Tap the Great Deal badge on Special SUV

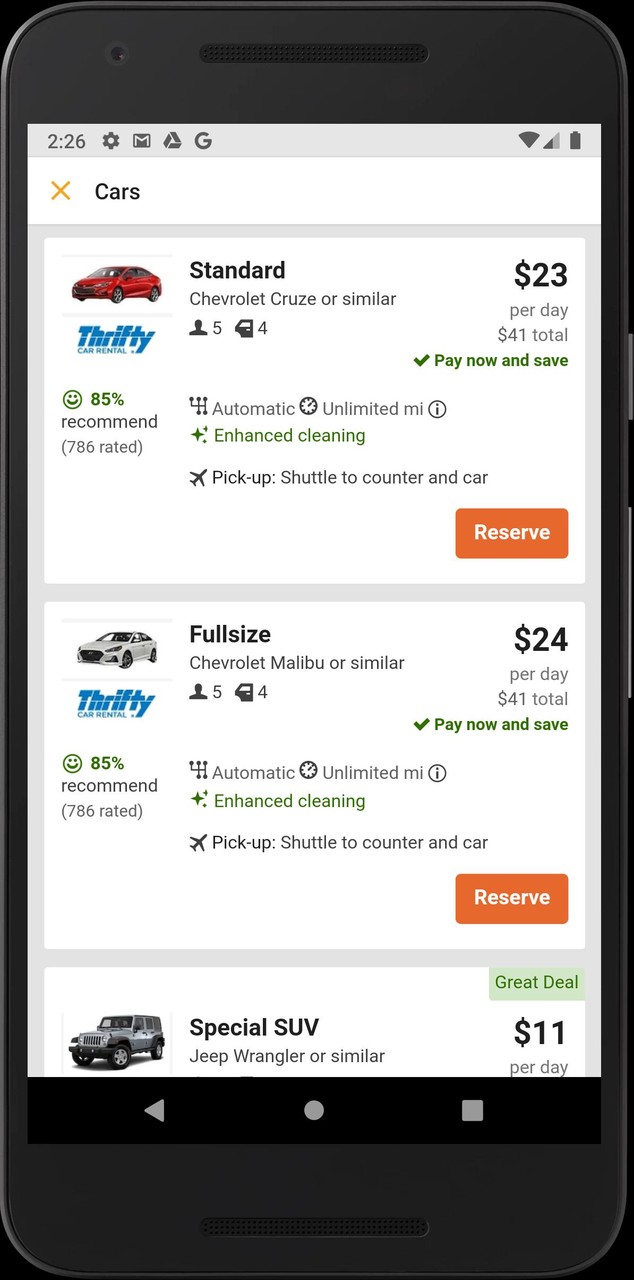tap(536, 983)
